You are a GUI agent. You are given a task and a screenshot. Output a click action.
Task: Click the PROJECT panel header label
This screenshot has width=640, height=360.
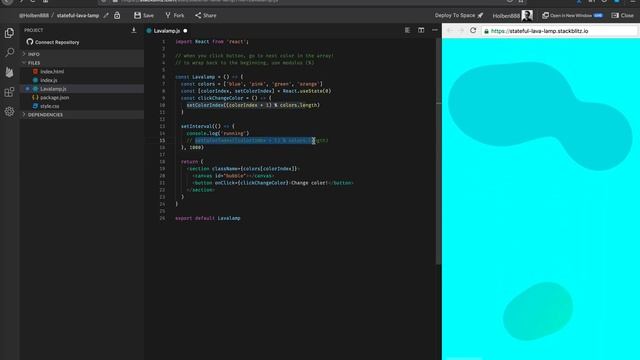pyautogui.click(x=33, y=30)
